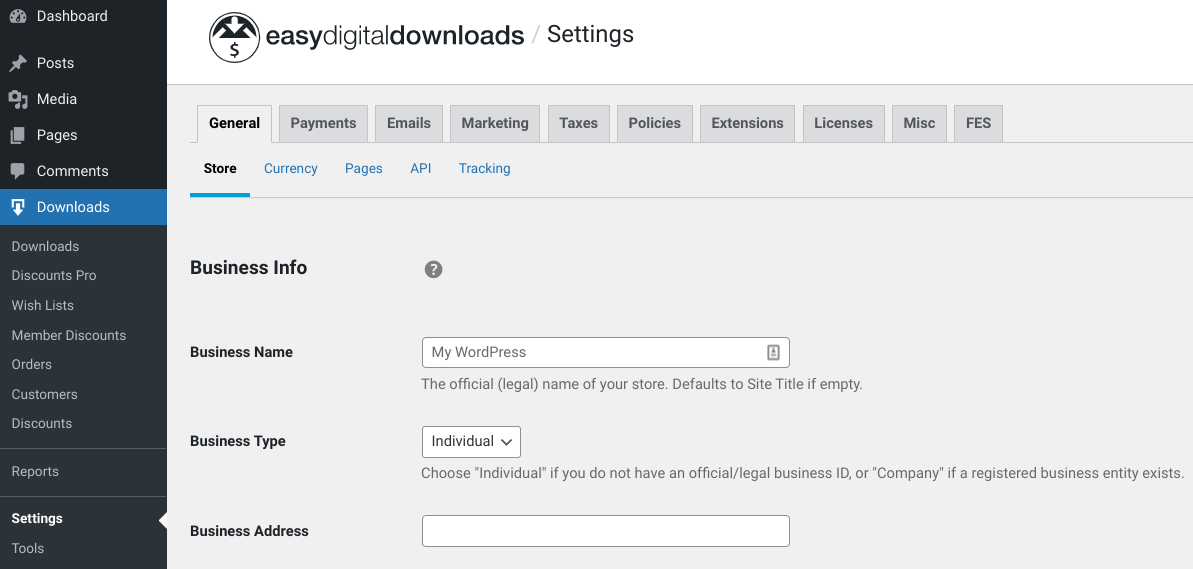The height and width of the screenshot is (569, 1193).
Task: Click Settings in the Downloads submenu
Action: pyautogui.click(x=37, y=519)
